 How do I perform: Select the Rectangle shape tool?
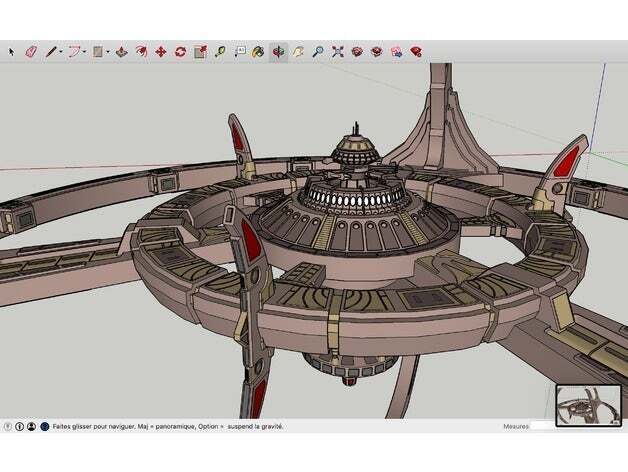(x=98, y=52)
